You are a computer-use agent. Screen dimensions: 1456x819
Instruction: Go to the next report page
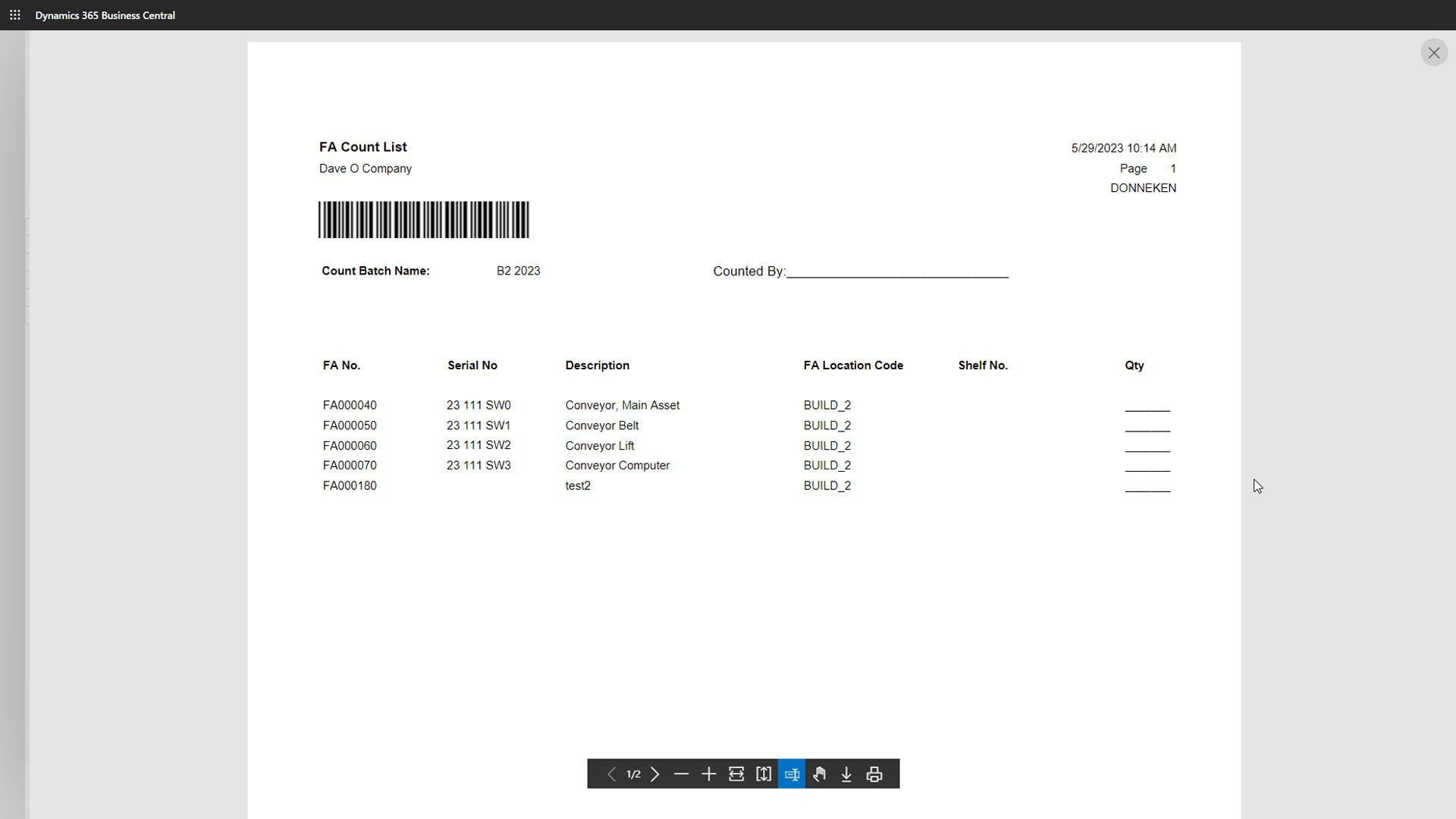[x=655, y=774]
